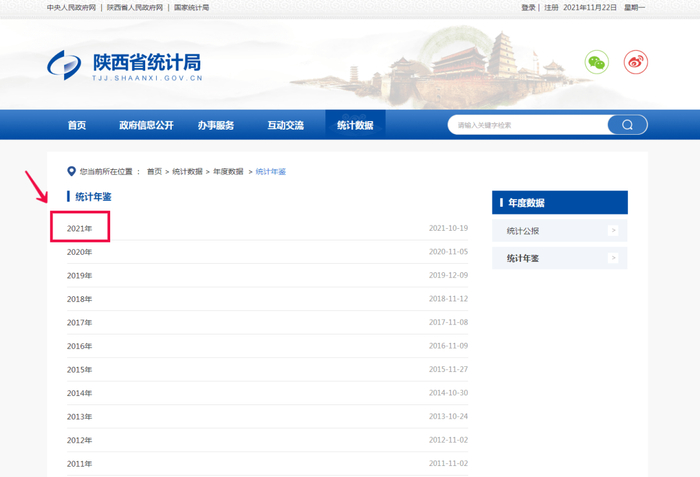The image size is (700, 477).
Task: Select the 办事服务 navigation item
Action: 215,125
